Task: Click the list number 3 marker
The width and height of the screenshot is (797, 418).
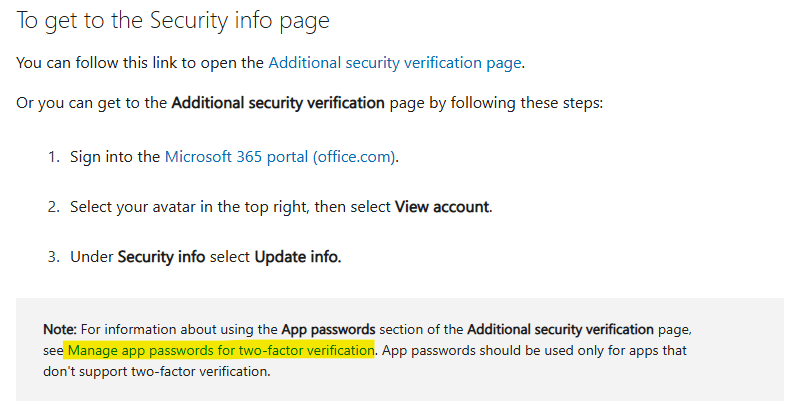Action: click(x=54, y=257)
